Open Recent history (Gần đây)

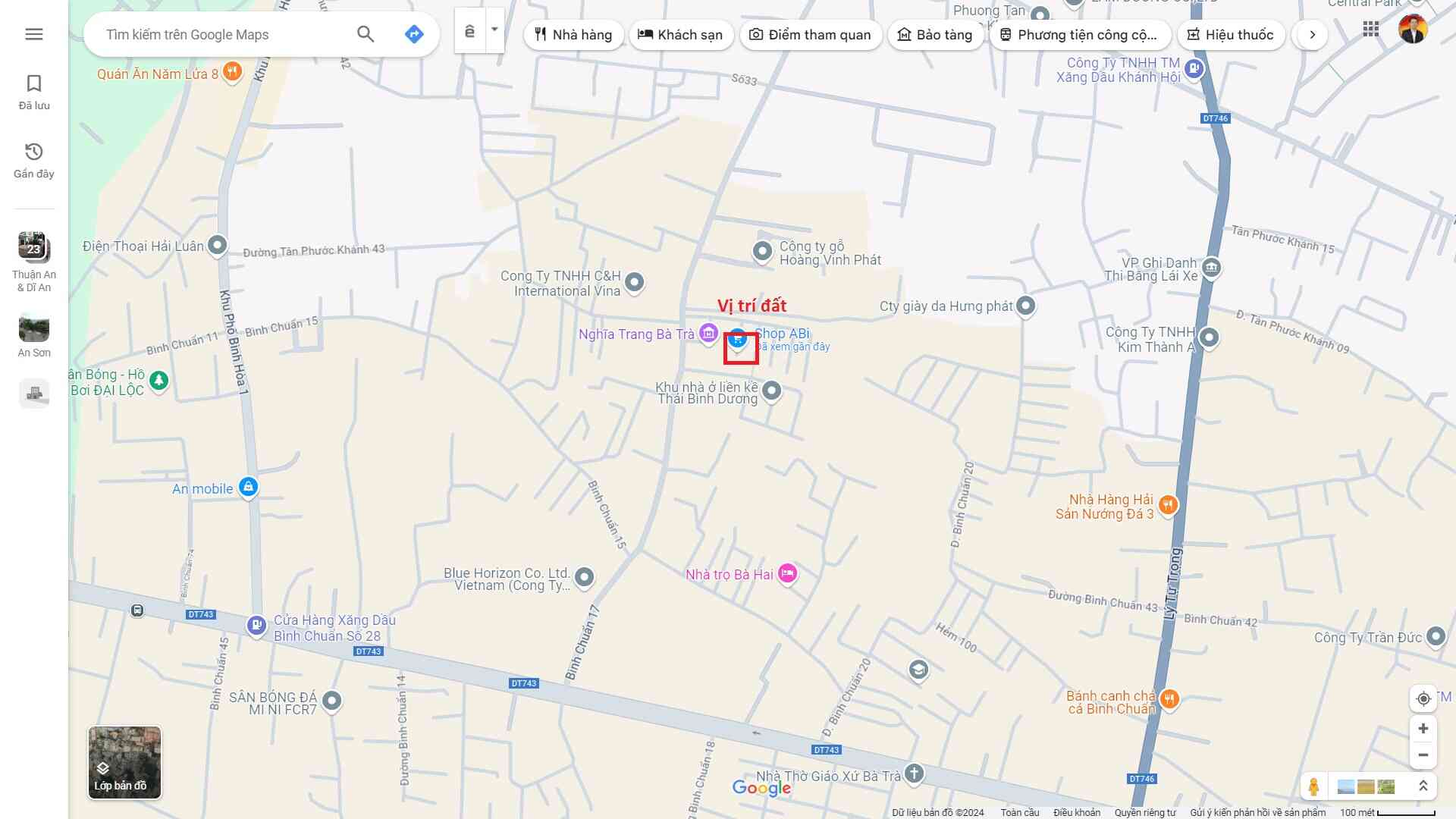34,160
